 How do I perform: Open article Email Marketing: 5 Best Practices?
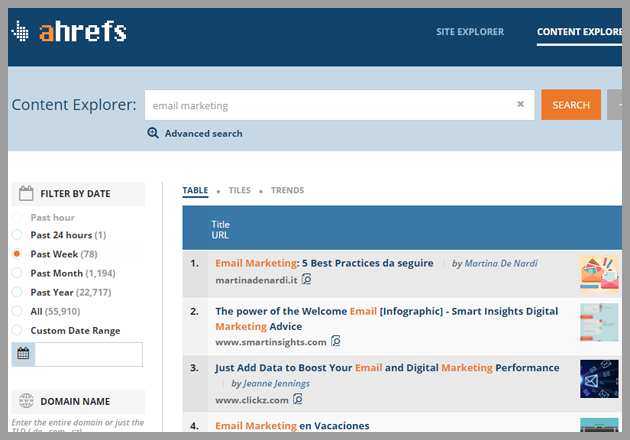[x=324, y=263]
